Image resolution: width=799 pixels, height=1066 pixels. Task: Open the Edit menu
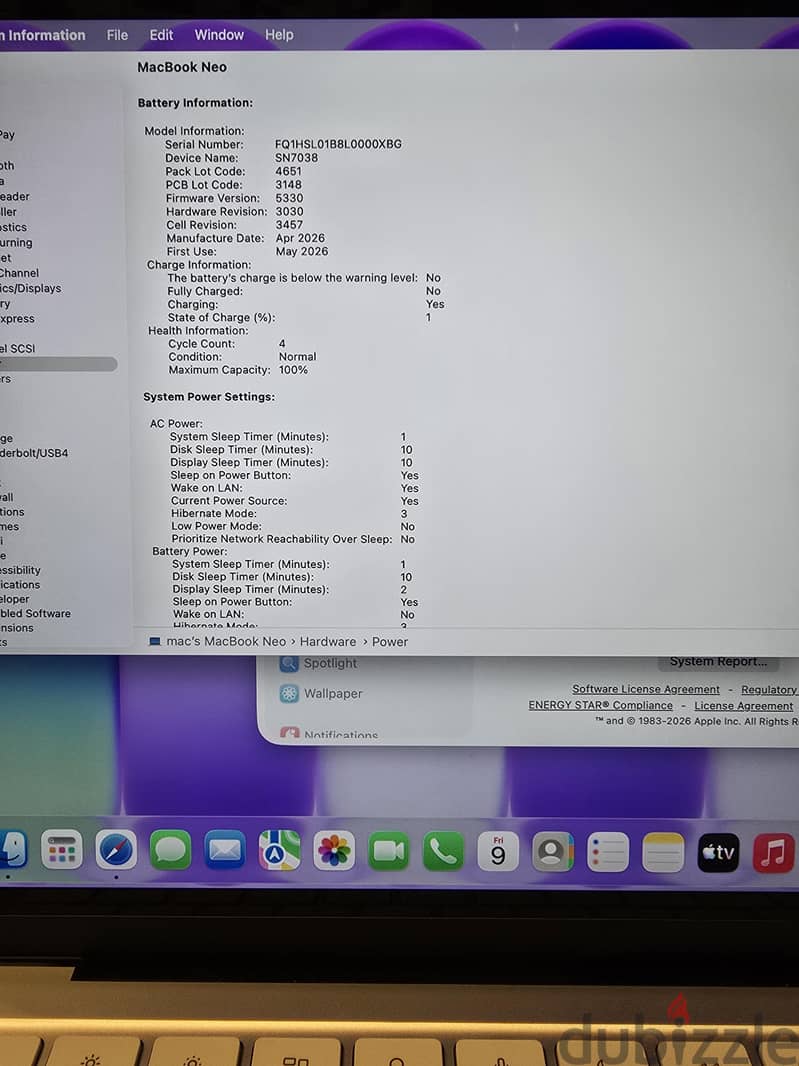161,35
